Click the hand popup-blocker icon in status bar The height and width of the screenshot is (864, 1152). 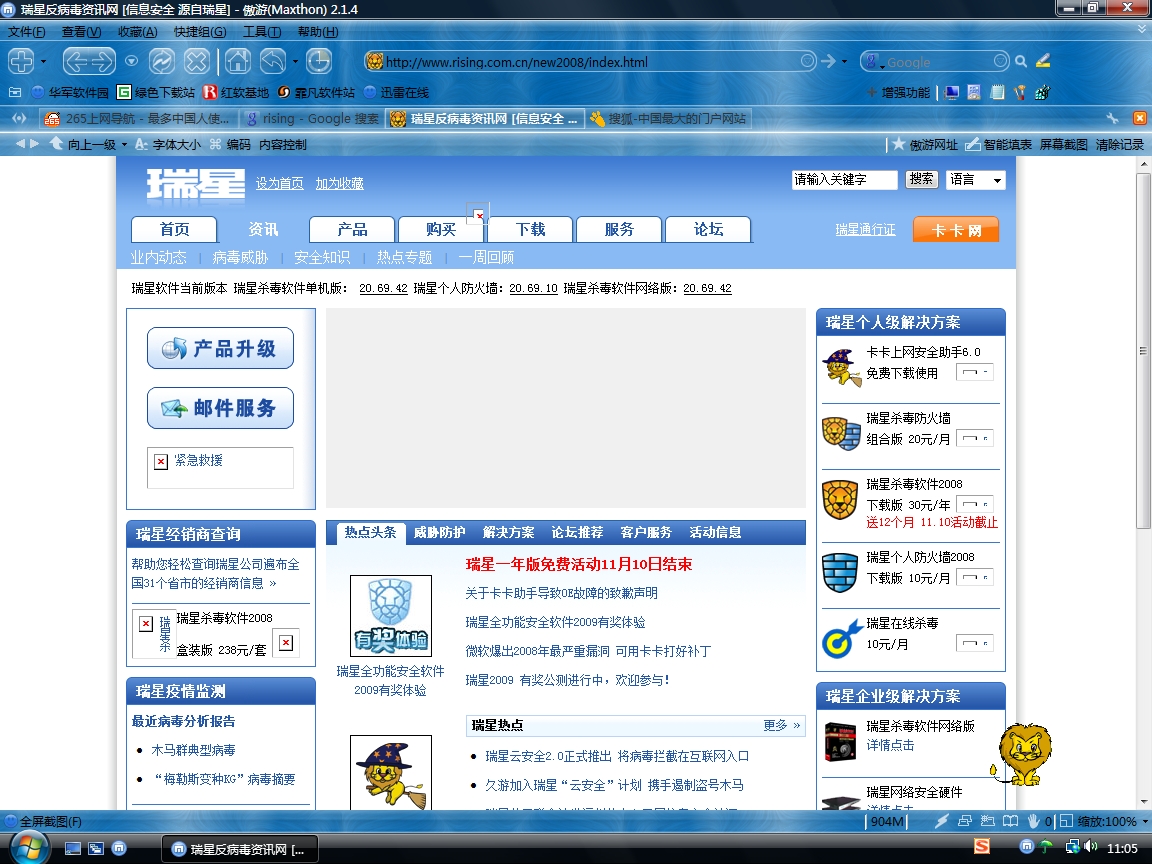point(1033,821)
